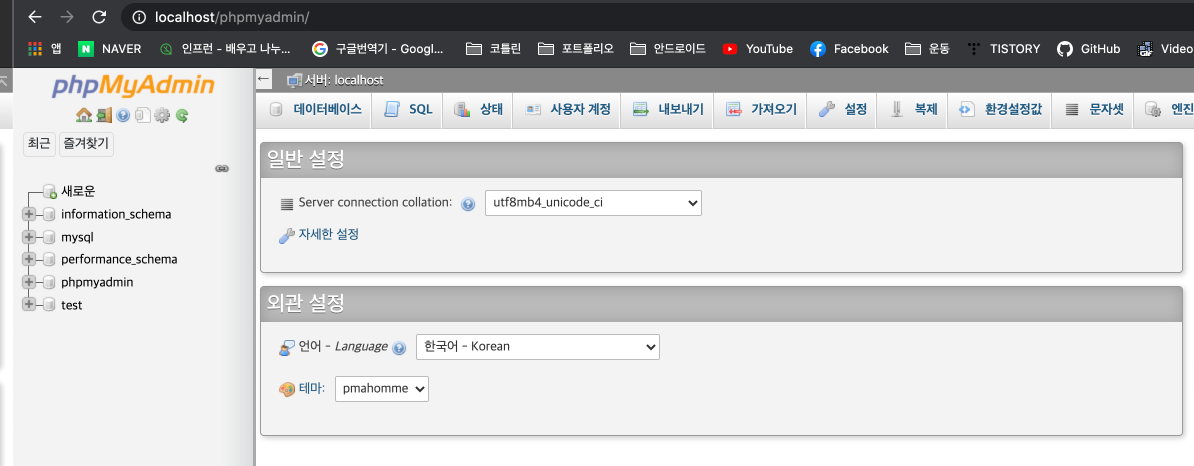Screen dimensions: 1194x466
Task: Click help icon beside Language label
Action: click(400, 347)
